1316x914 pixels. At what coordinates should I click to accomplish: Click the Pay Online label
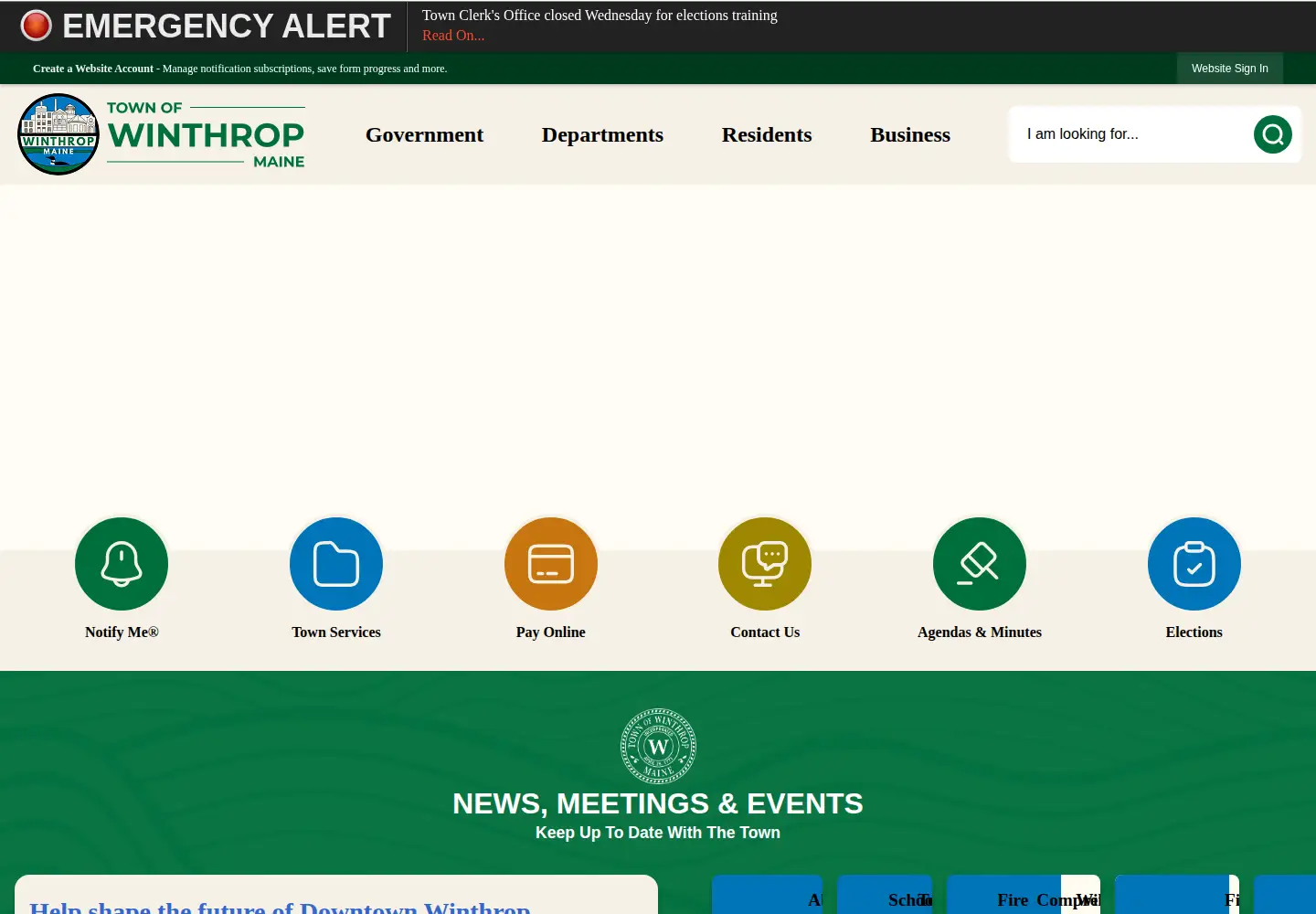click(x=551, y=632)
